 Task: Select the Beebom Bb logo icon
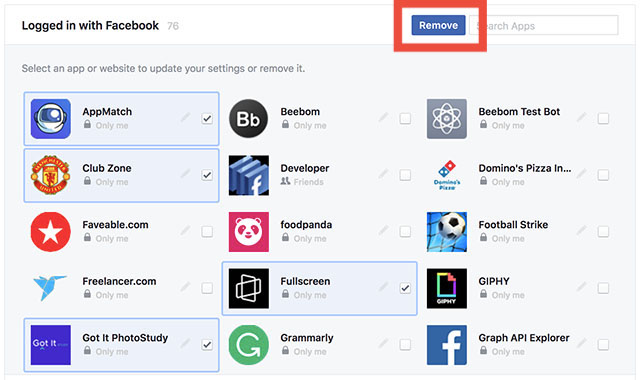[x=249, y=119]
